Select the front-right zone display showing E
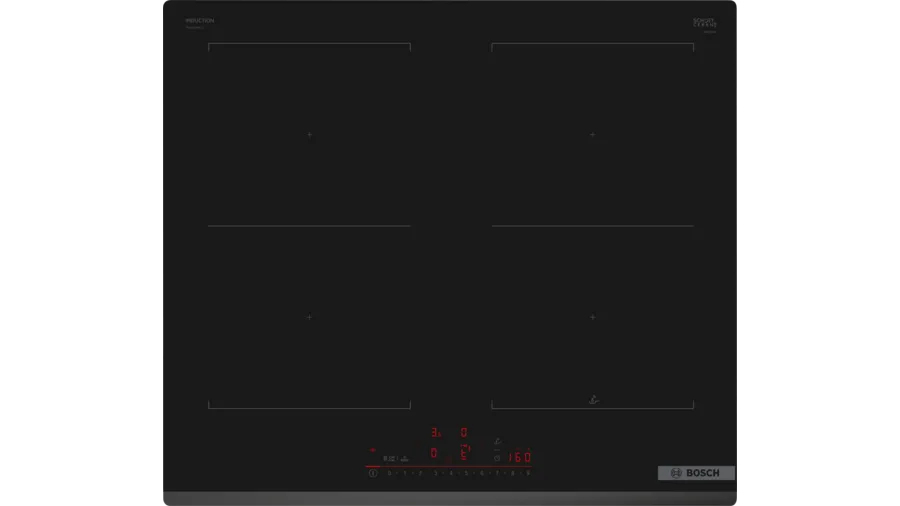Image resolution: width=900 pixels, height=506 pixels. 464,453
